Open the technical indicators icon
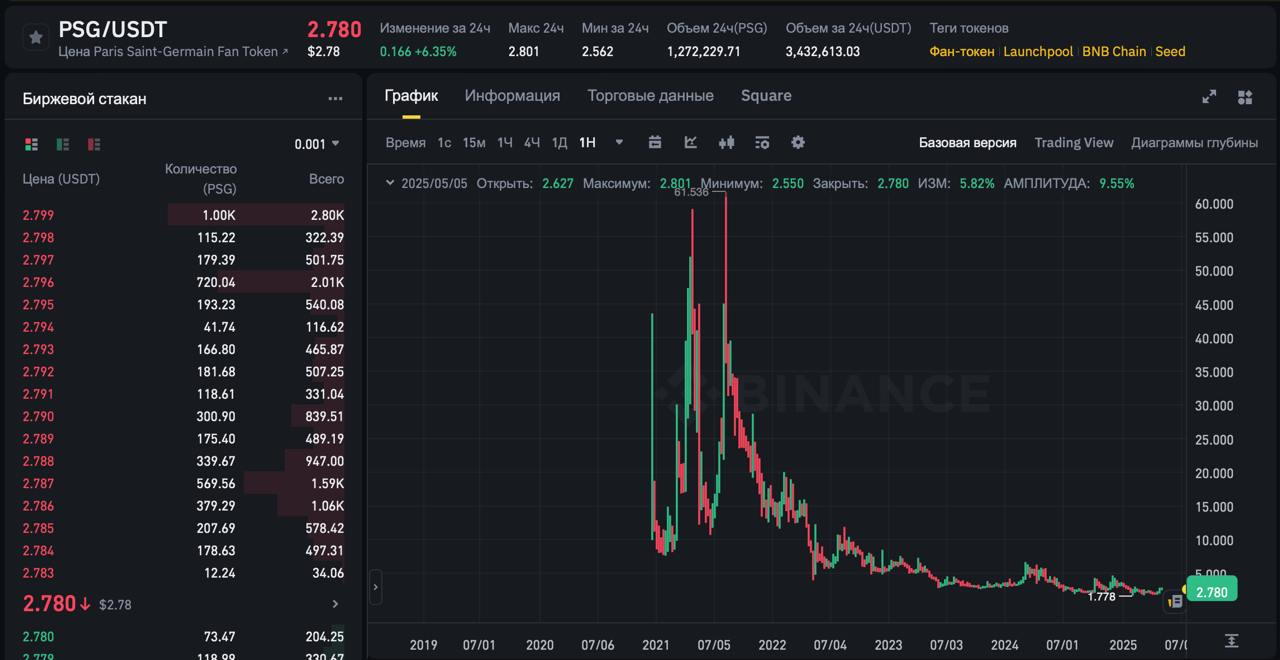Viewport: 1280px width, 660px height. coord(691,142)
